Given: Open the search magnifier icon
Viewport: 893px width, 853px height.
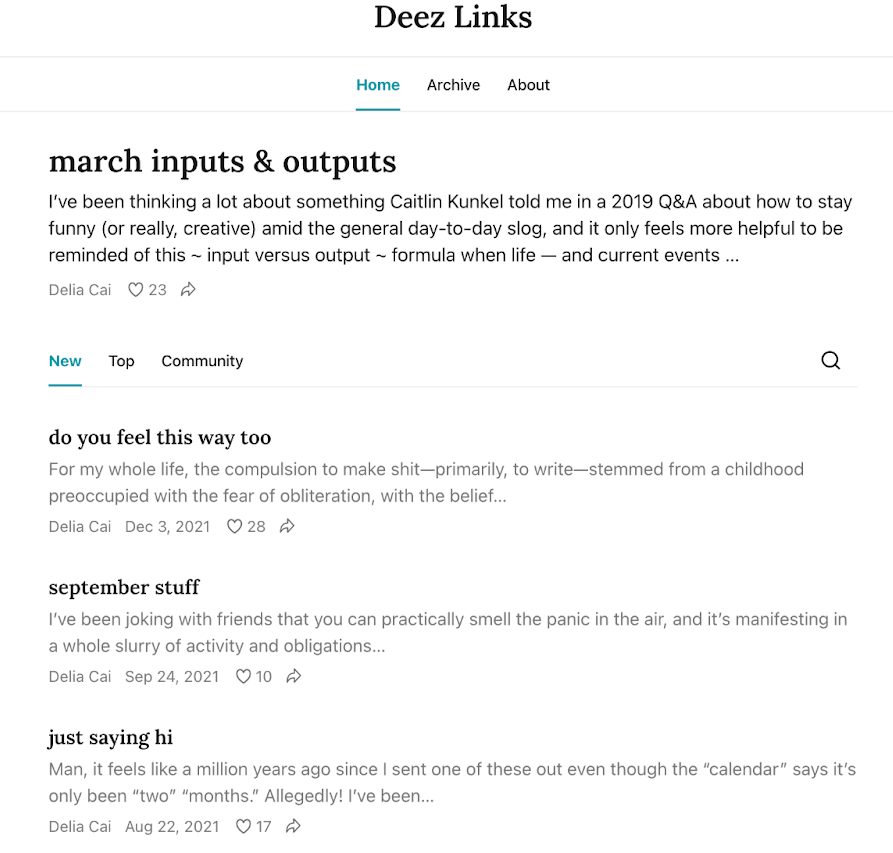Looking at the screenshot, I should tap(830, 361).
